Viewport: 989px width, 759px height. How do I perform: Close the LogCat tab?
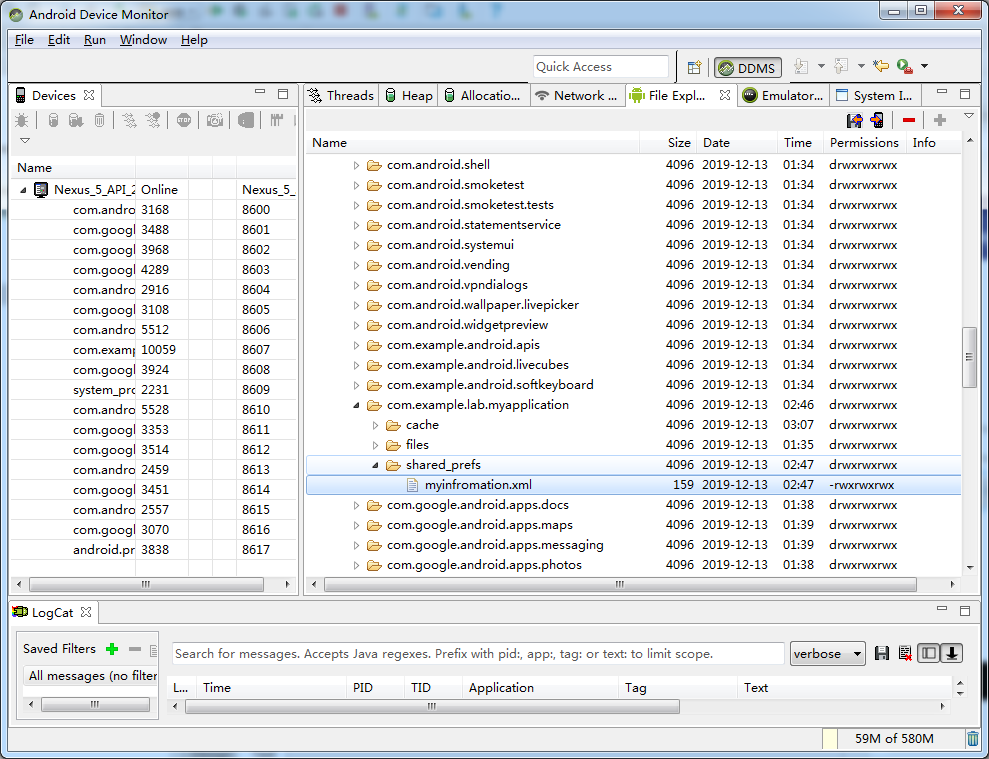click(x=86, y=612)
